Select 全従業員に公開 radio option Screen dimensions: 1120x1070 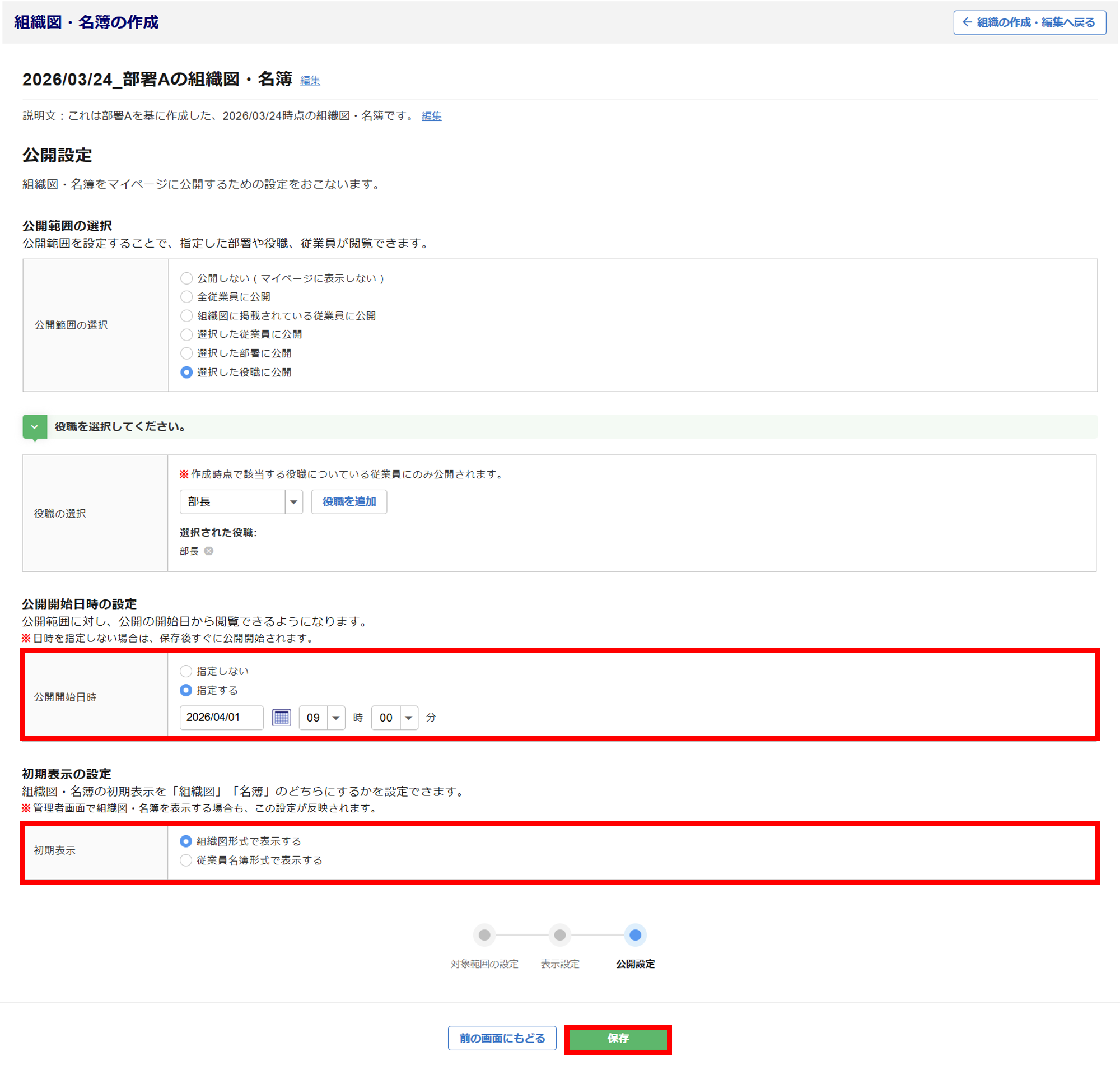pyautogui.click(x=186, y=296)
